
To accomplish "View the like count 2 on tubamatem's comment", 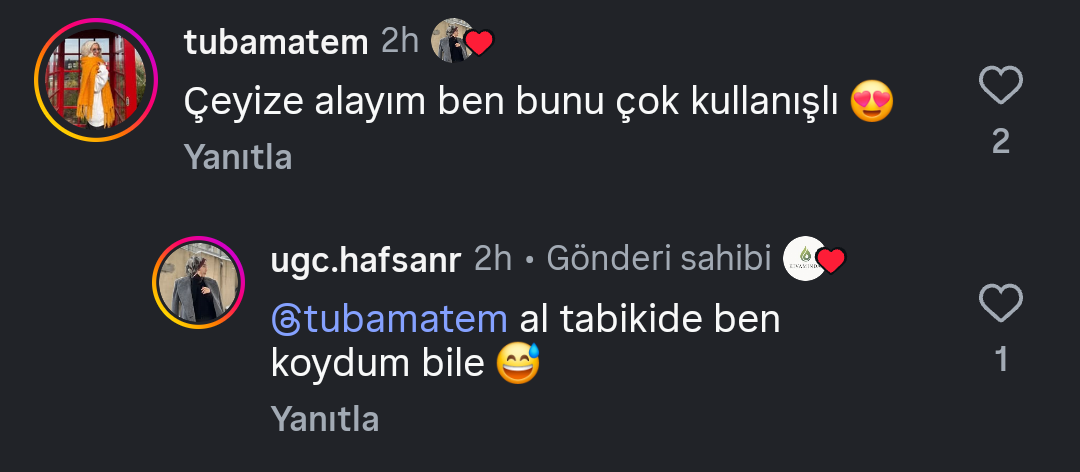I will (x=1000, y=142).
